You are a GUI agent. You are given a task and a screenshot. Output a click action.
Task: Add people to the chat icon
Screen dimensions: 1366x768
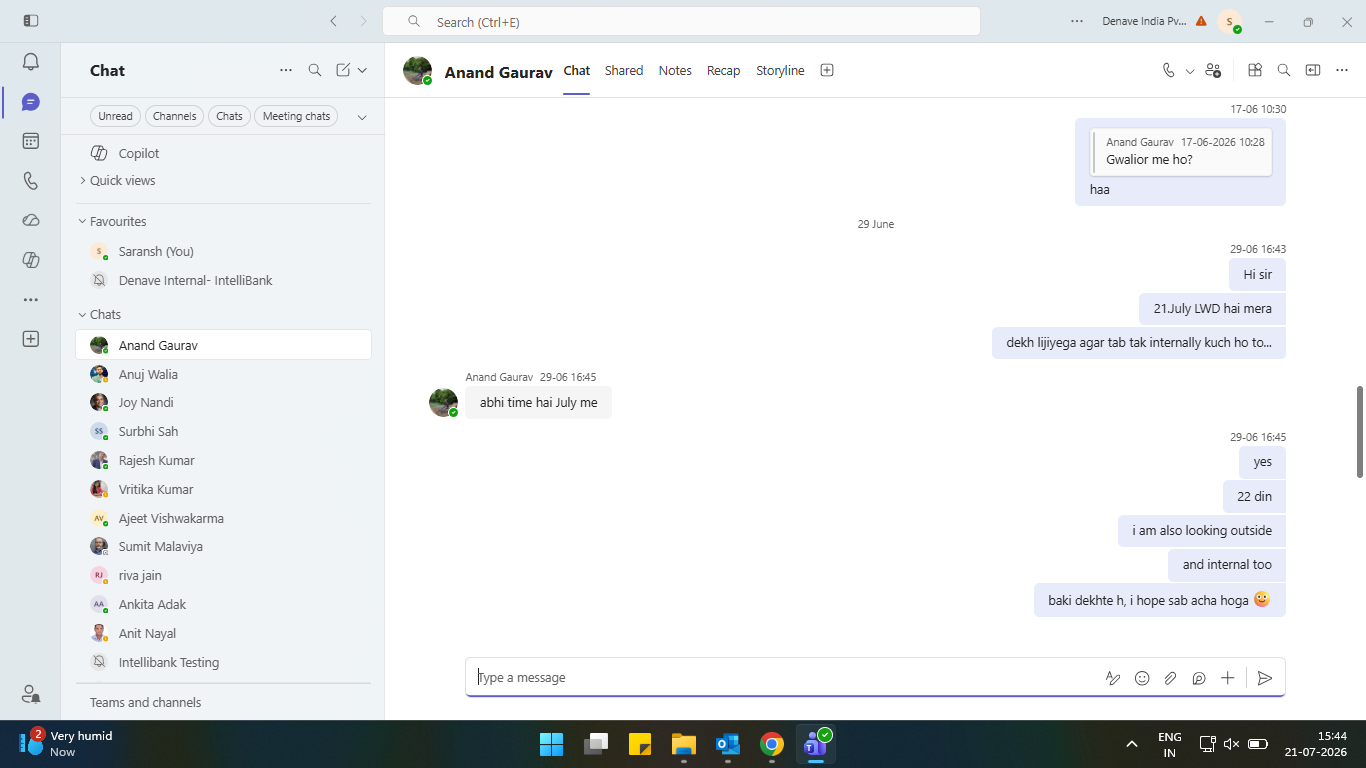click(1213, 70)
